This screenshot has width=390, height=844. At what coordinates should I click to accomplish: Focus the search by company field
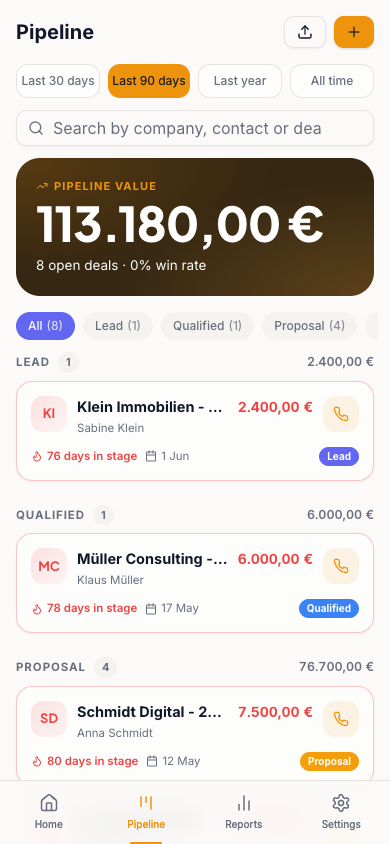pyautogui.click(x=195, y=128)
